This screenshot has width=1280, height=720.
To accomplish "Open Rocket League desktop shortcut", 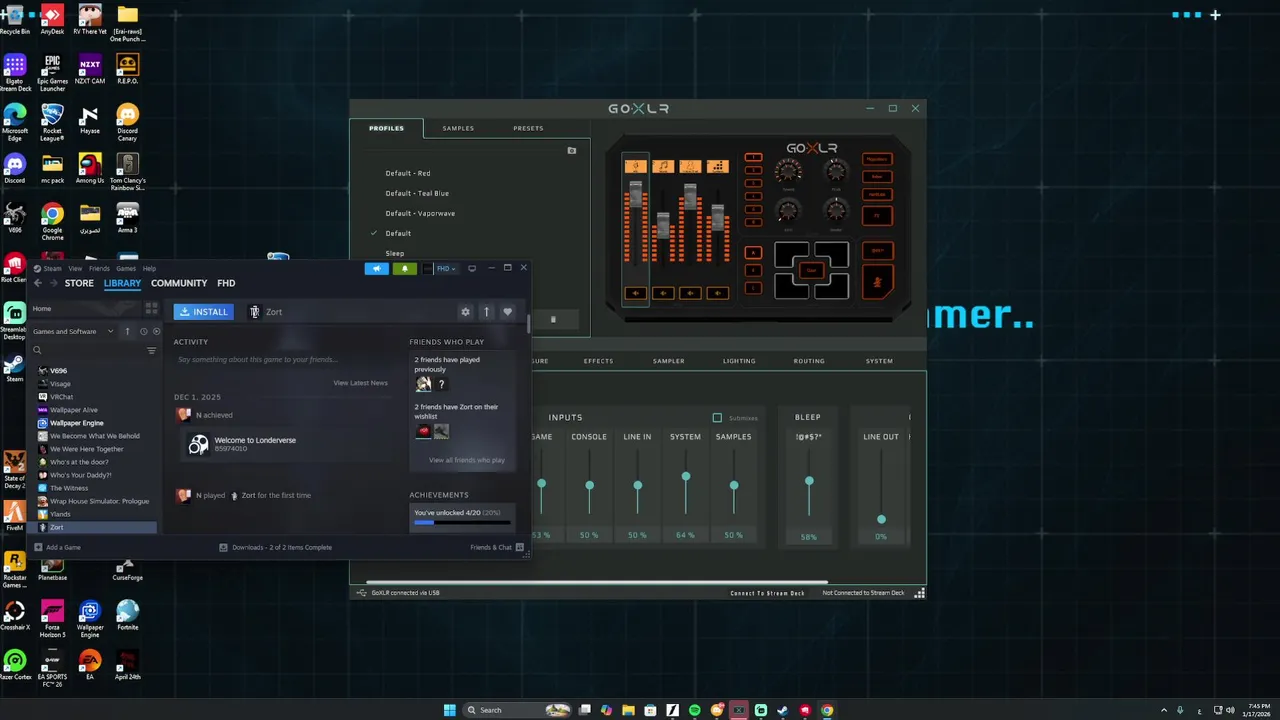I will tap(52, 123).
